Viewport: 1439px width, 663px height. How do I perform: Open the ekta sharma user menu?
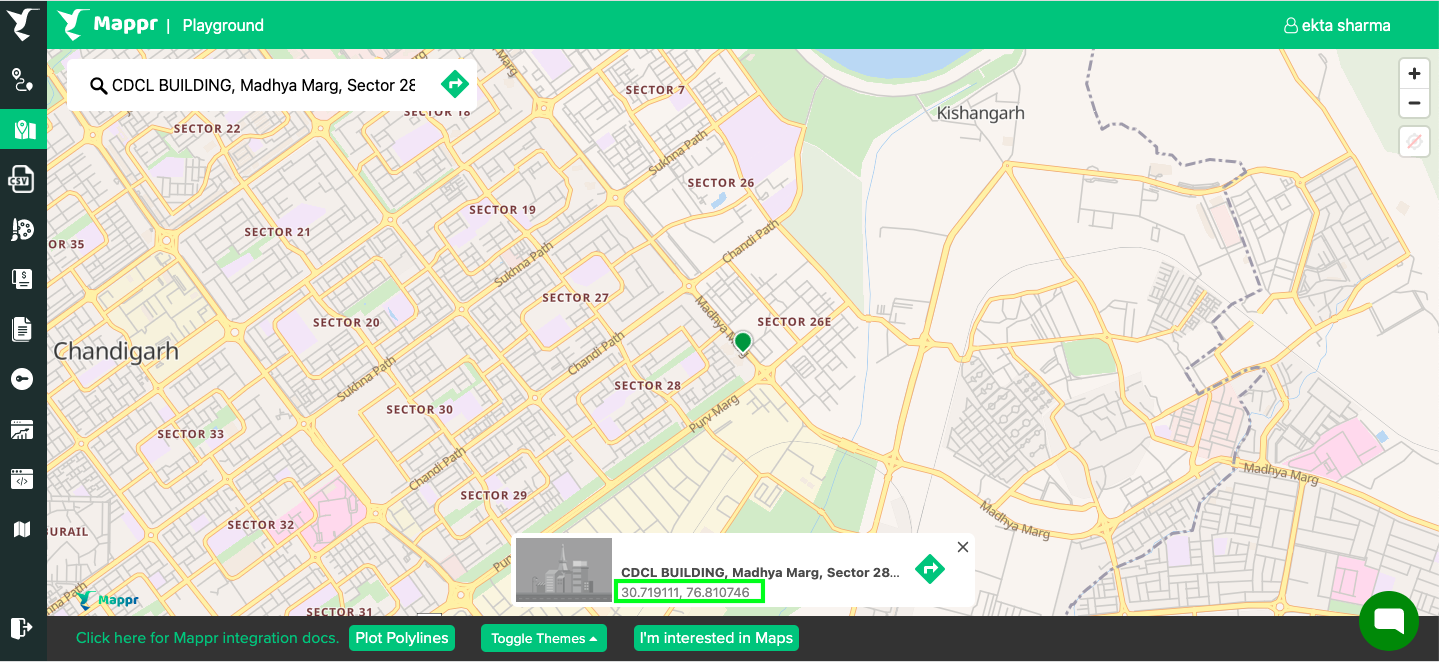coord(1337,26)
